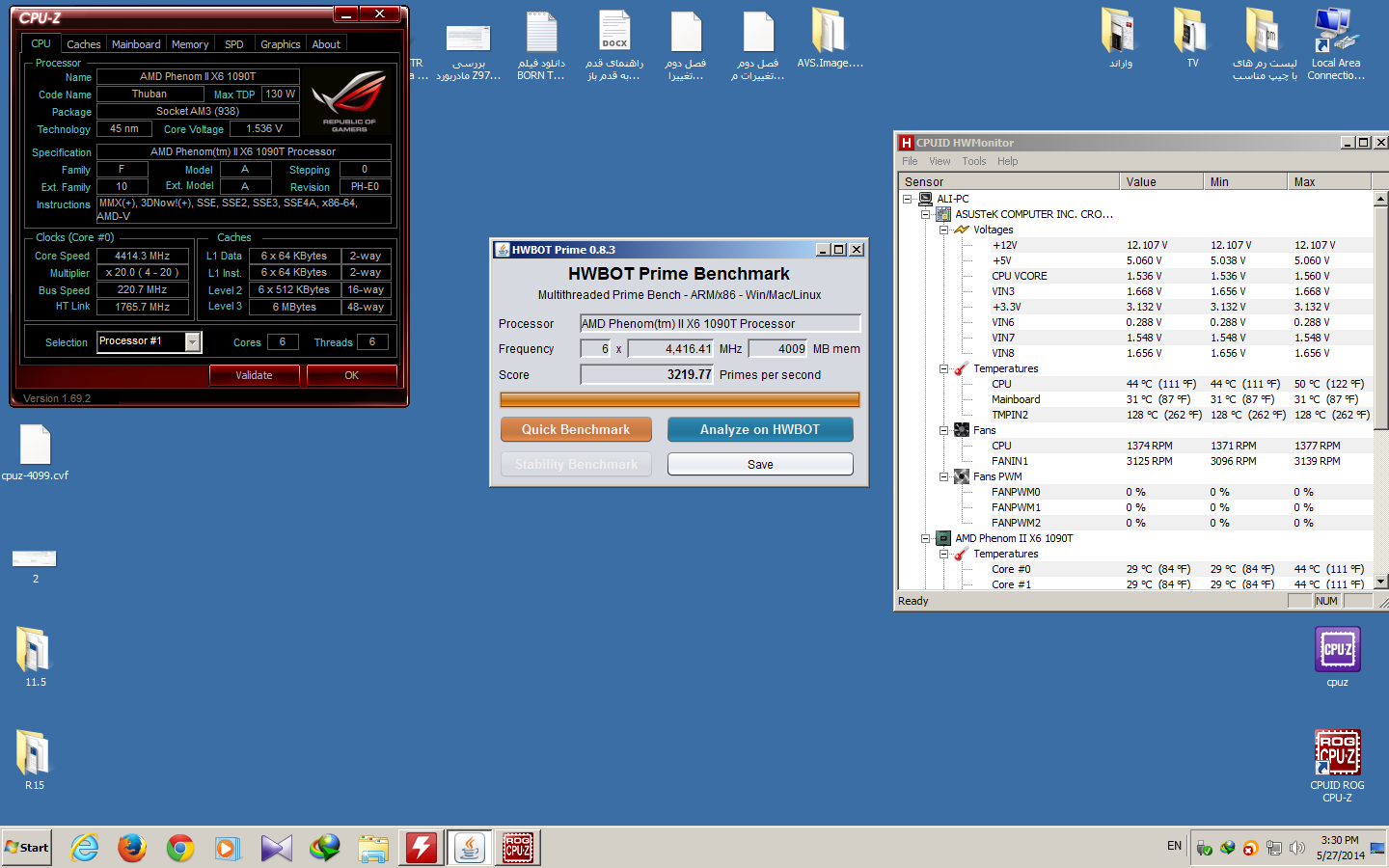Click the taskbar clock showing 3:30 PM
The height and width of the screenshot is (868, 1389).
1340,848
